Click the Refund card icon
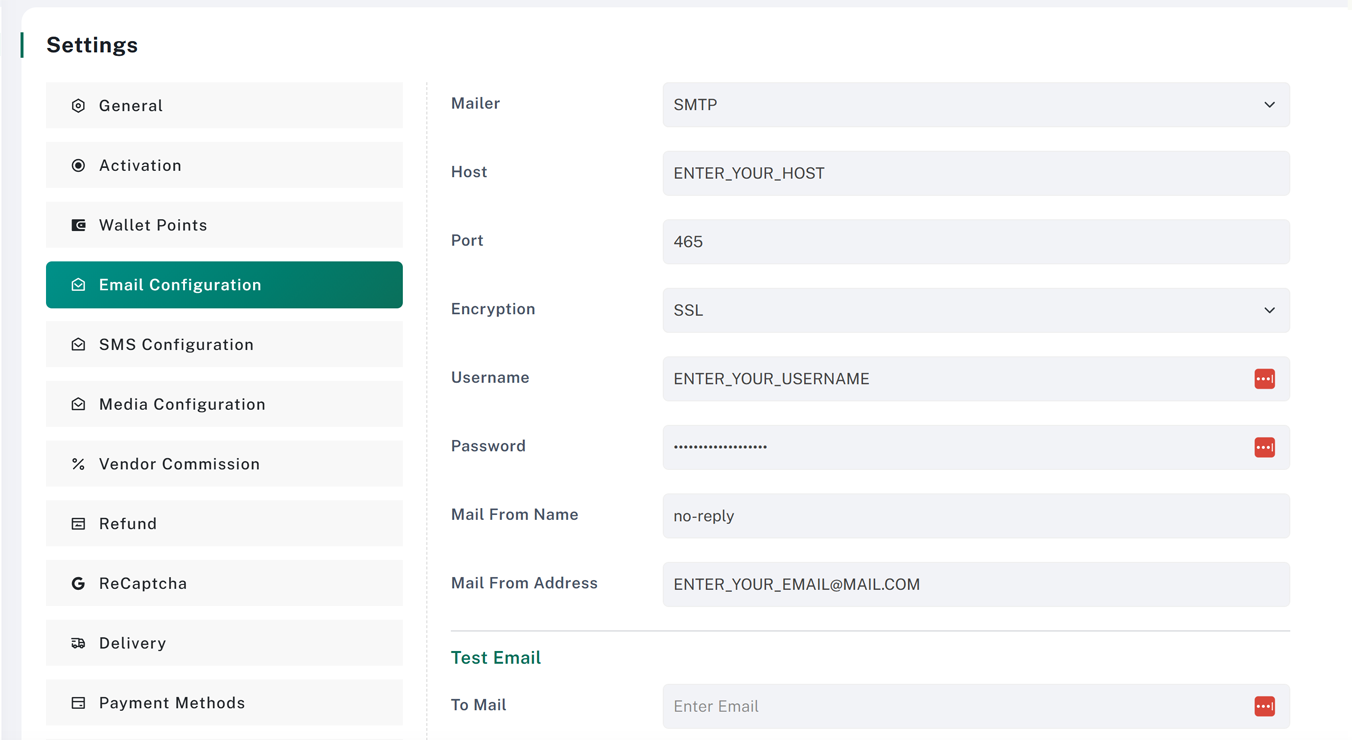This screenshot has width=1352, height=740. pyautogui.click(x=78, y=524)
